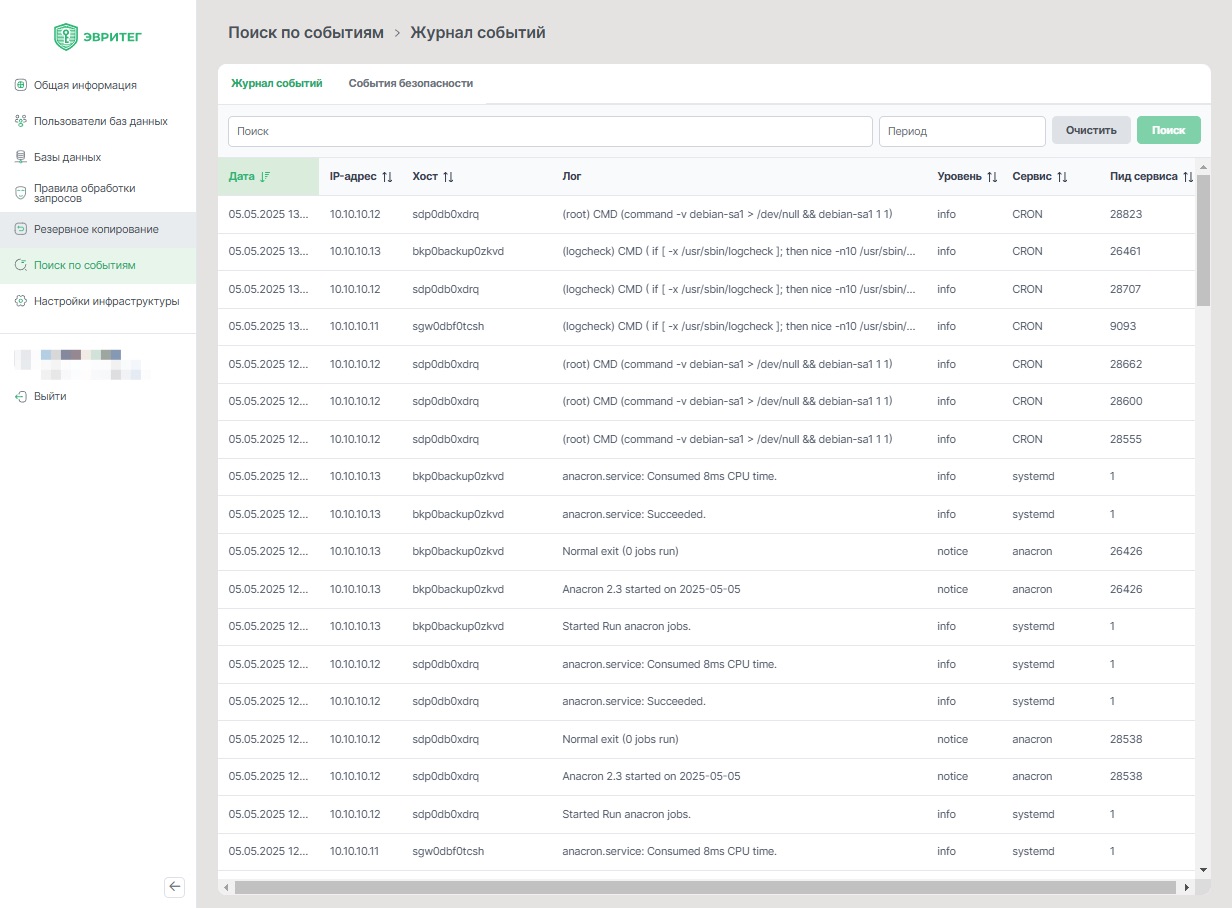
Task: Click the Резервное копирование icon
Action: point(20,229)
